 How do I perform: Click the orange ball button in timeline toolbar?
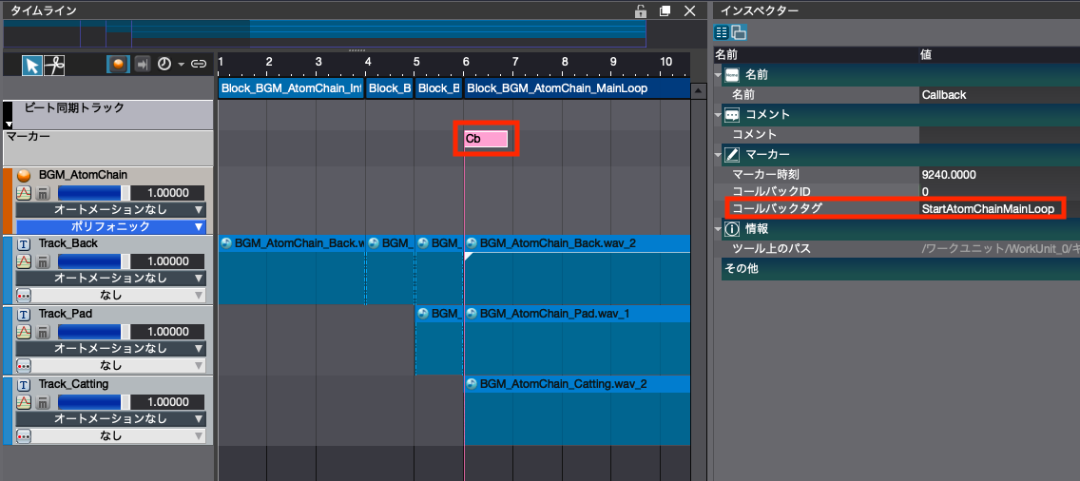pyautogui.click(x=119, y=65)
